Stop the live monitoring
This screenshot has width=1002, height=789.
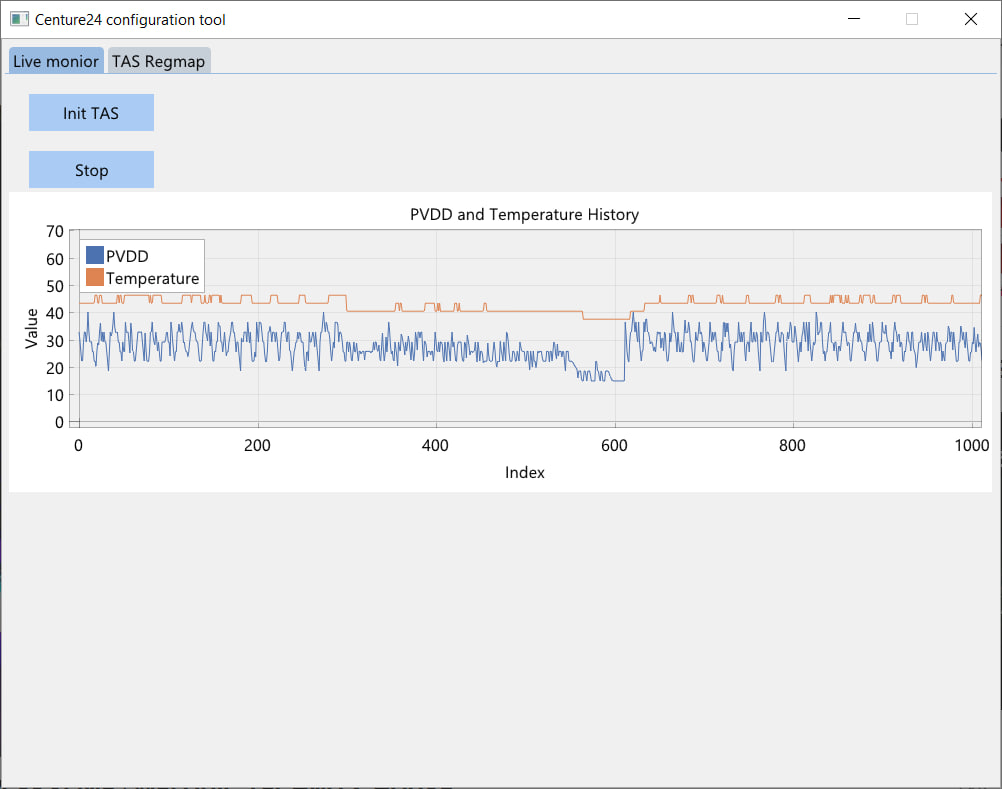click(x=91, y=170)
